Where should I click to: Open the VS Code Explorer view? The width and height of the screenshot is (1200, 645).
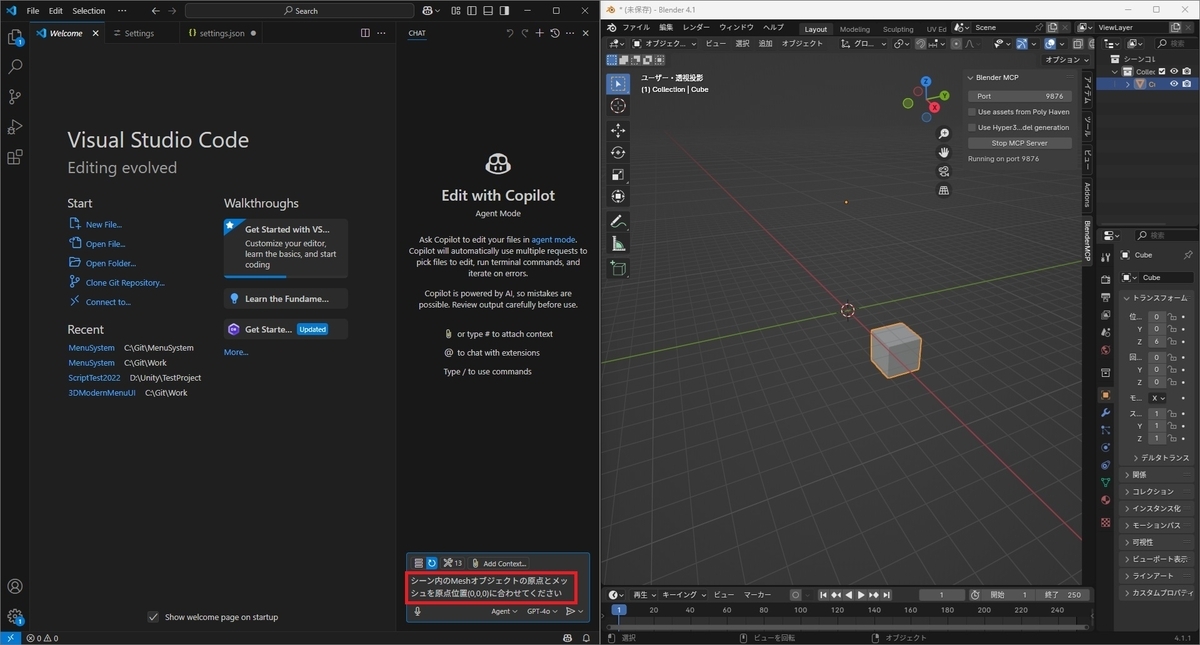coord(15,37)
